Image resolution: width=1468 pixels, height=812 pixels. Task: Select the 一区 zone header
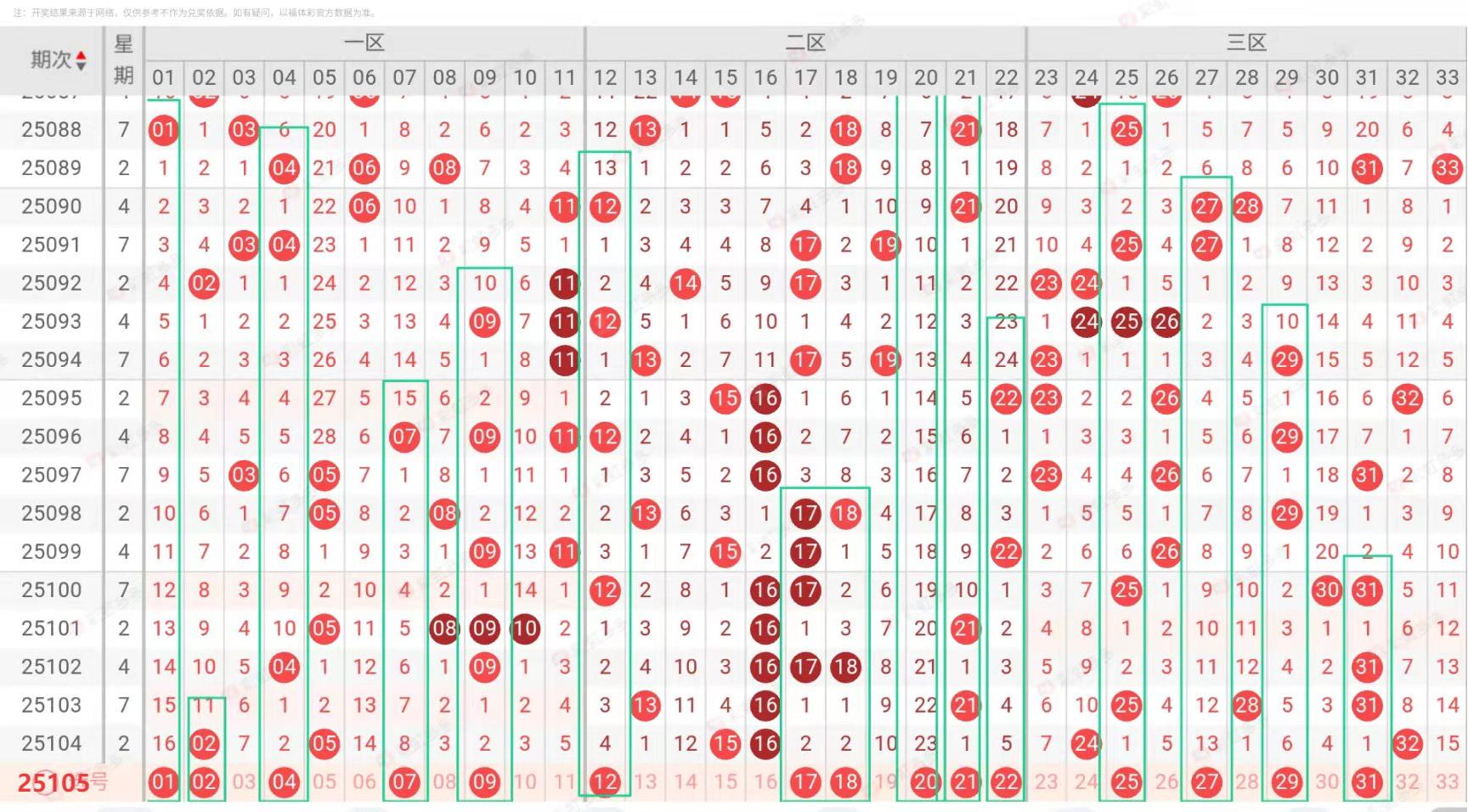coord(364,42)
